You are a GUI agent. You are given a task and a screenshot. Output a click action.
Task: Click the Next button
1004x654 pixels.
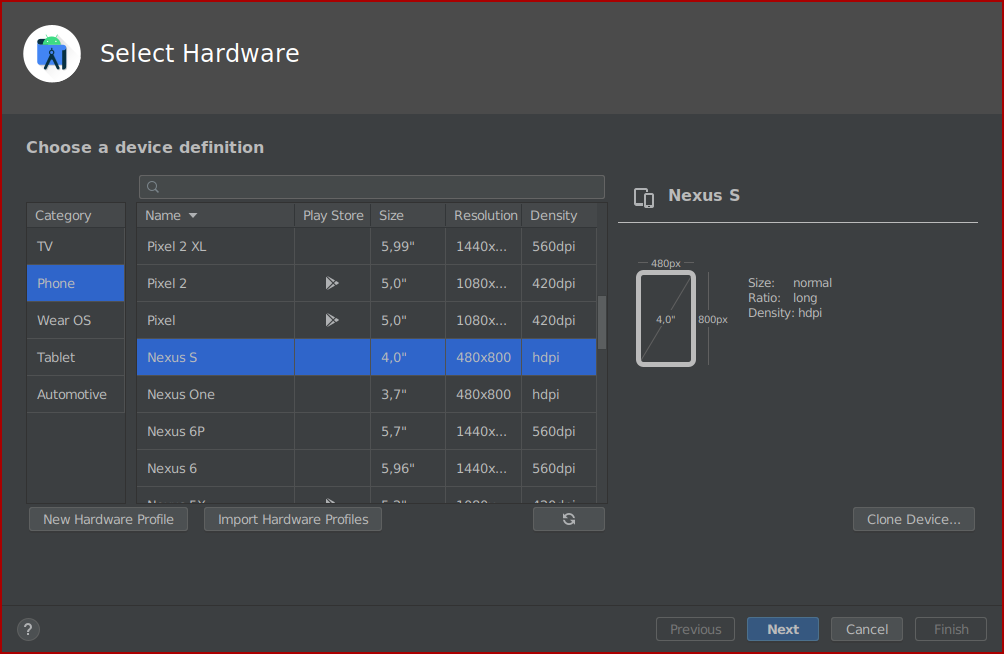pos(782,630)
